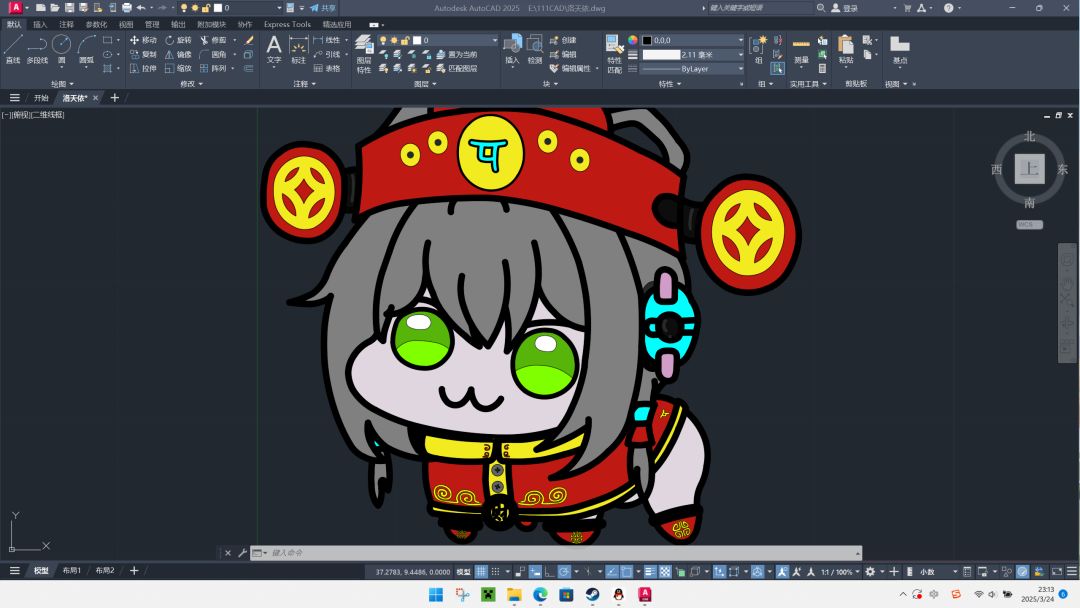Image resolution: width=1080 pixels, height=608 pixels.
Task: Click the 上 (Top) face of the ViewCube
Action: (1030, 169)
